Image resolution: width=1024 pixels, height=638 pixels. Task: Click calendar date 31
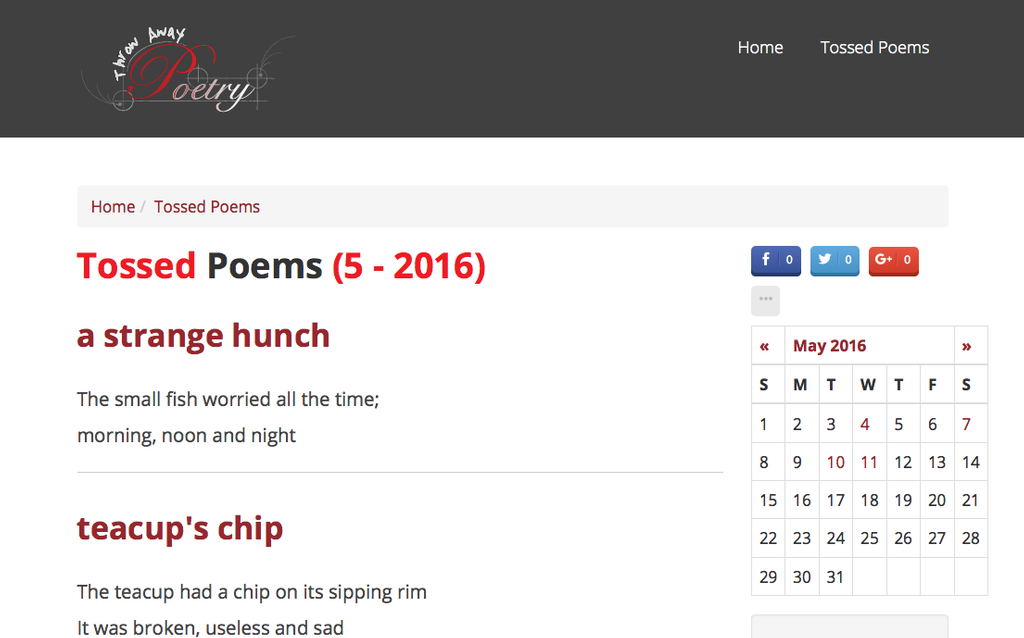pos(835,577)
